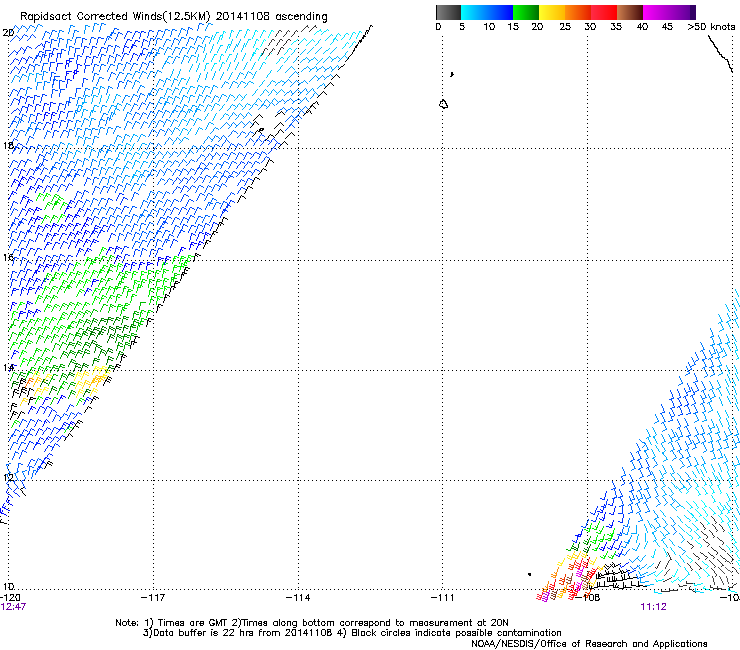This screenshot has width=740, height=650.
Task: Click the isolated black dot near 10N west of -108
Action: pos(529,574)
